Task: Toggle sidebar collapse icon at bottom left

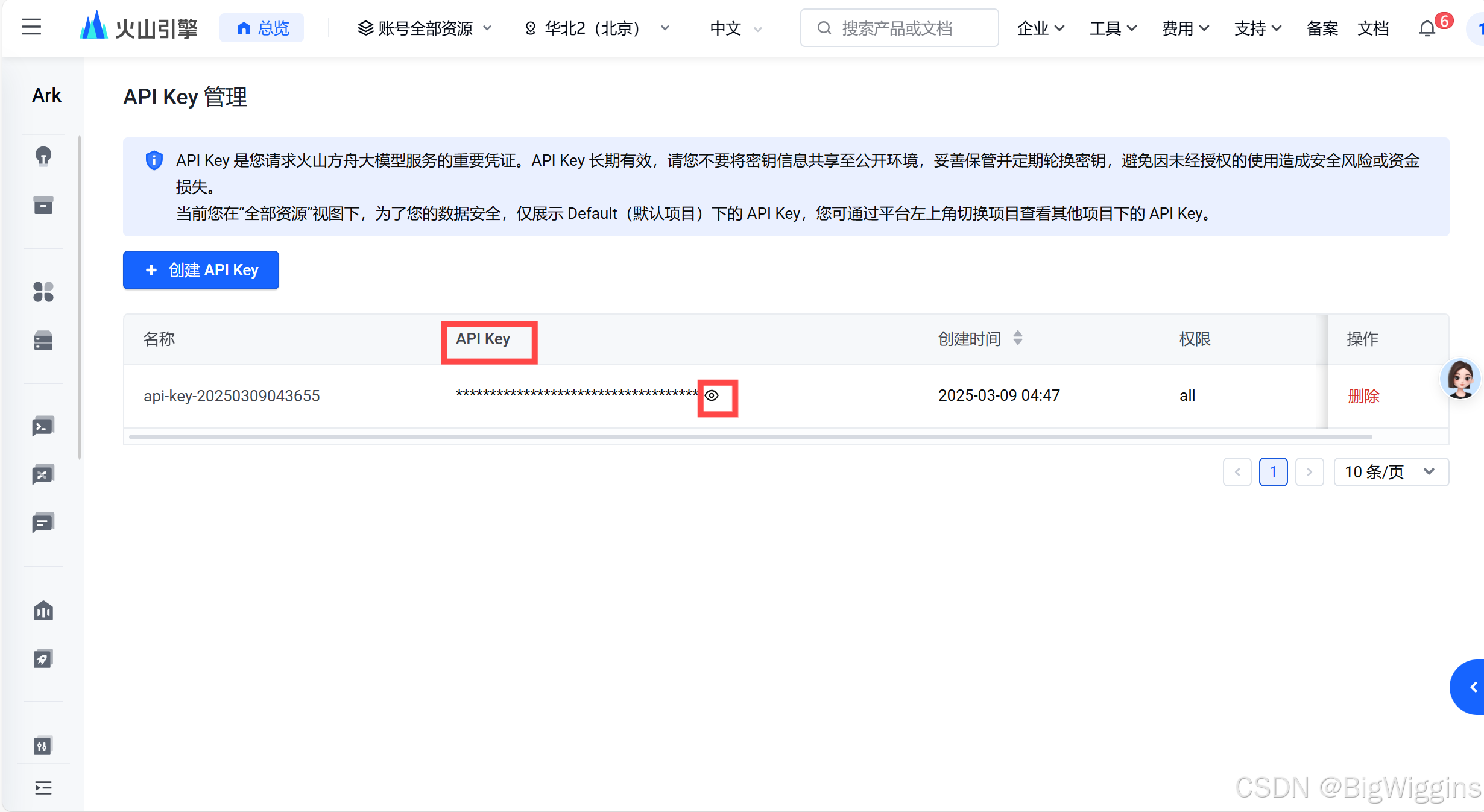Action: [43, 788]
